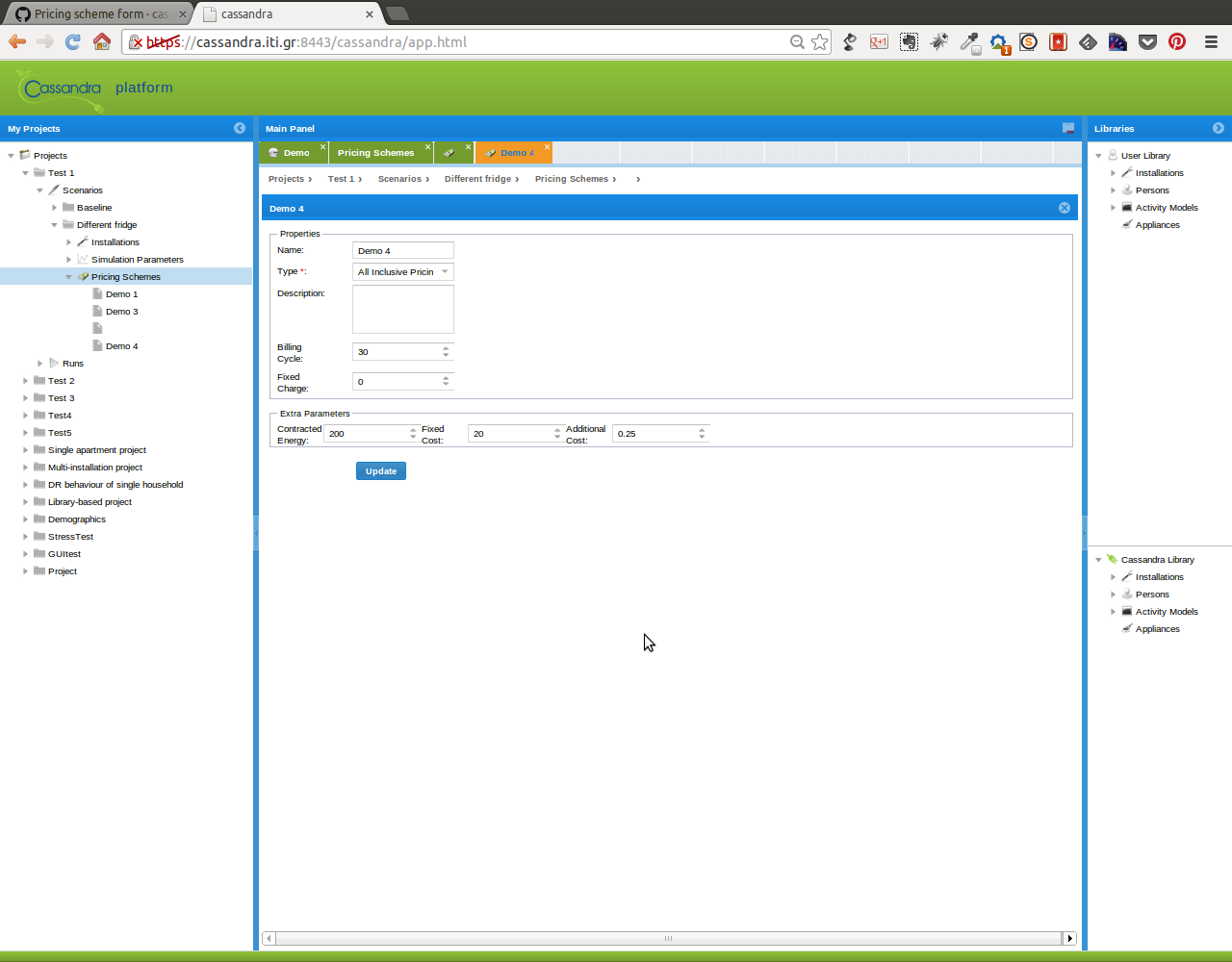Click Scenarios breadcrumb link
The height and width of the screenshot is (962, 1232).
pyautogui.click(x=399, y=179)
